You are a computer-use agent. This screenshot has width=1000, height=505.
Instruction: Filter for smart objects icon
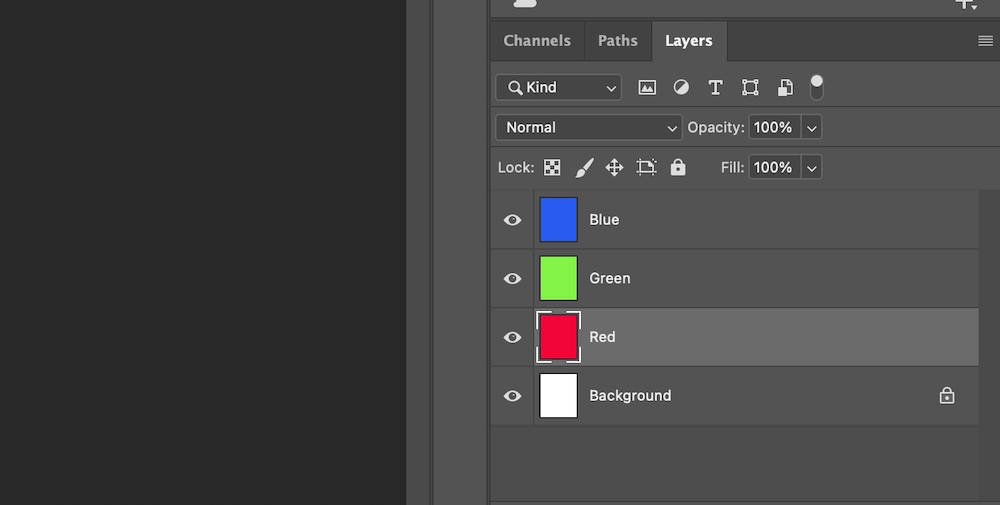click(785, 88)
